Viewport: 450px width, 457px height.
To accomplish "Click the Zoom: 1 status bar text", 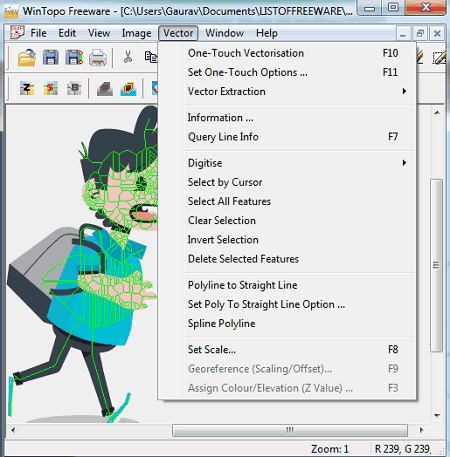I will (330, 449).
